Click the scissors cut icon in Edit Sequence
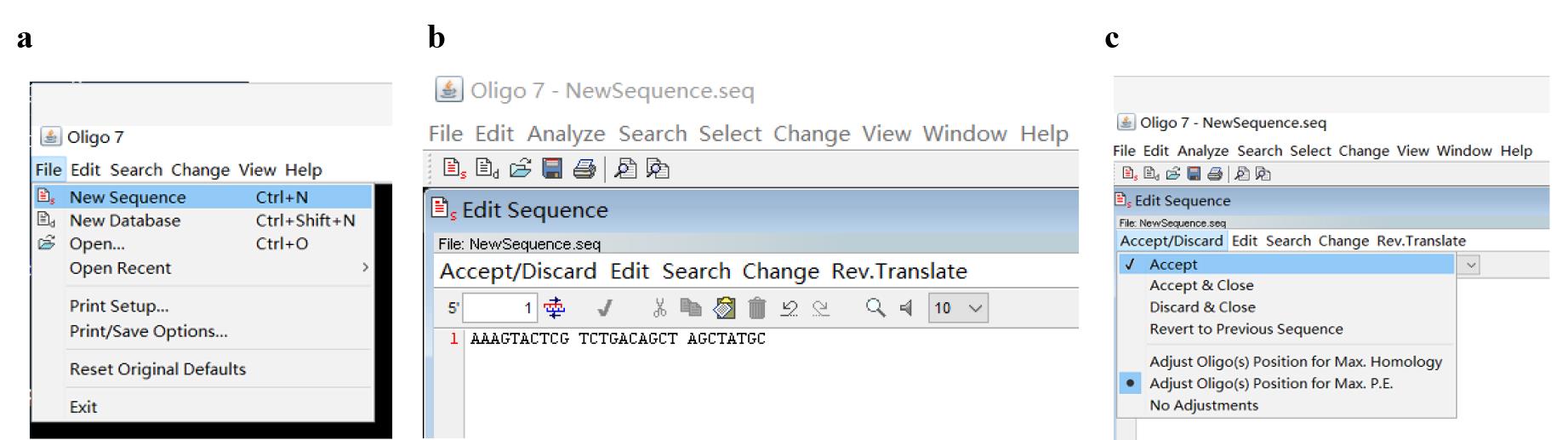The height and width of the screenshot is (440, 1568). coord(659,307)
